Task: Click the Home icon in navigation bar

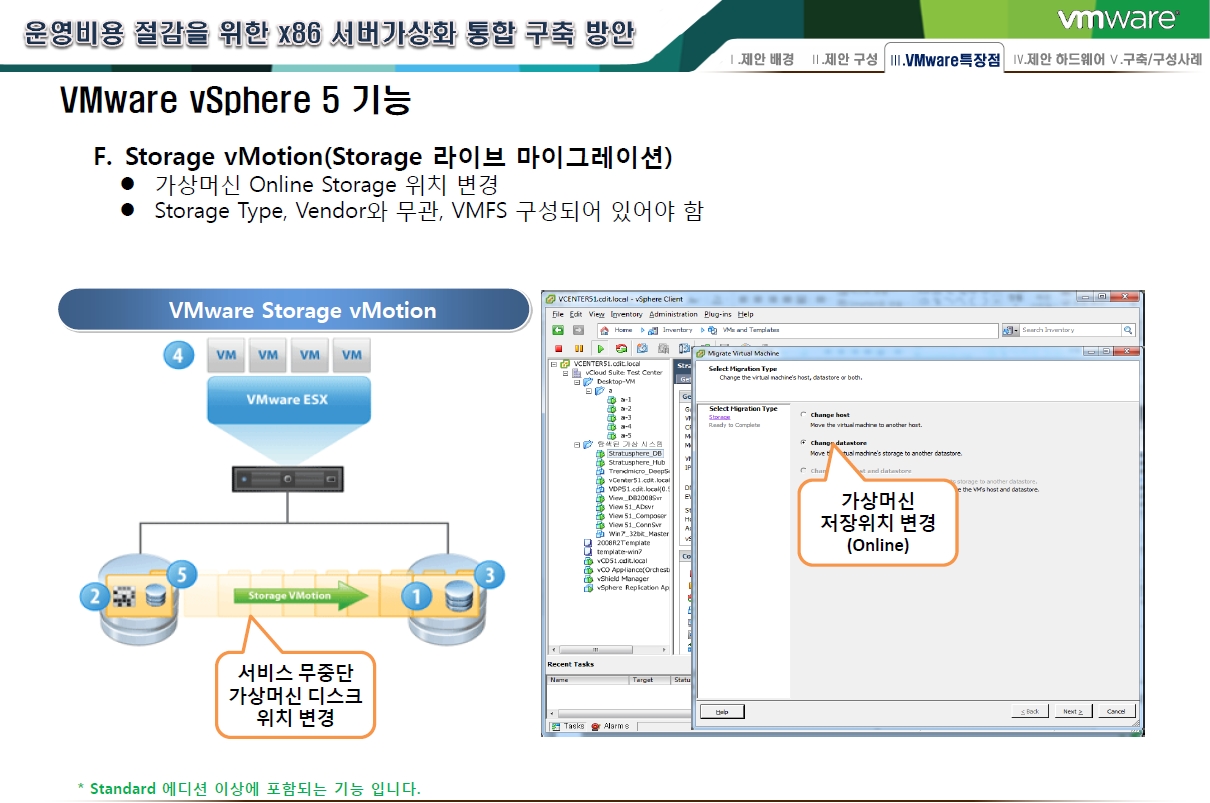Action: (604, 330)
